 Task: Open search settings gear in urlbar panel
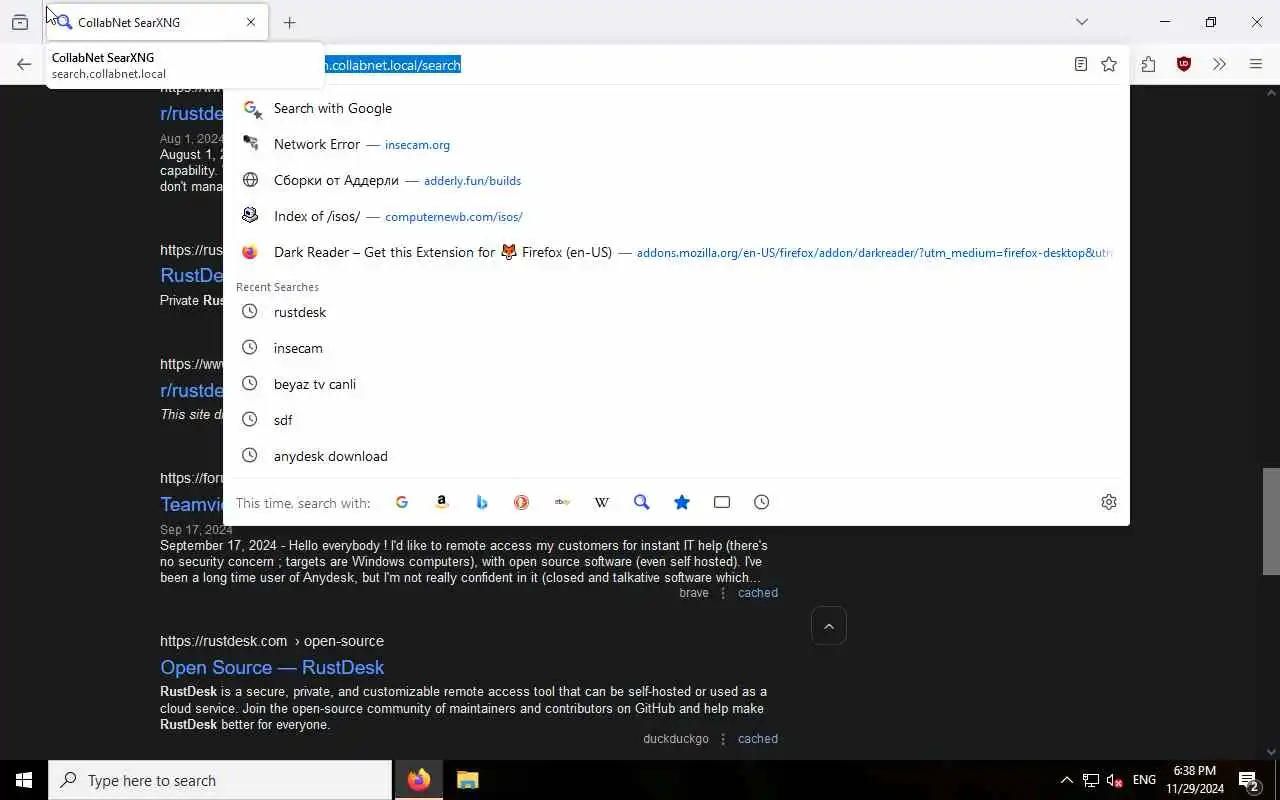coord(1109,502)
